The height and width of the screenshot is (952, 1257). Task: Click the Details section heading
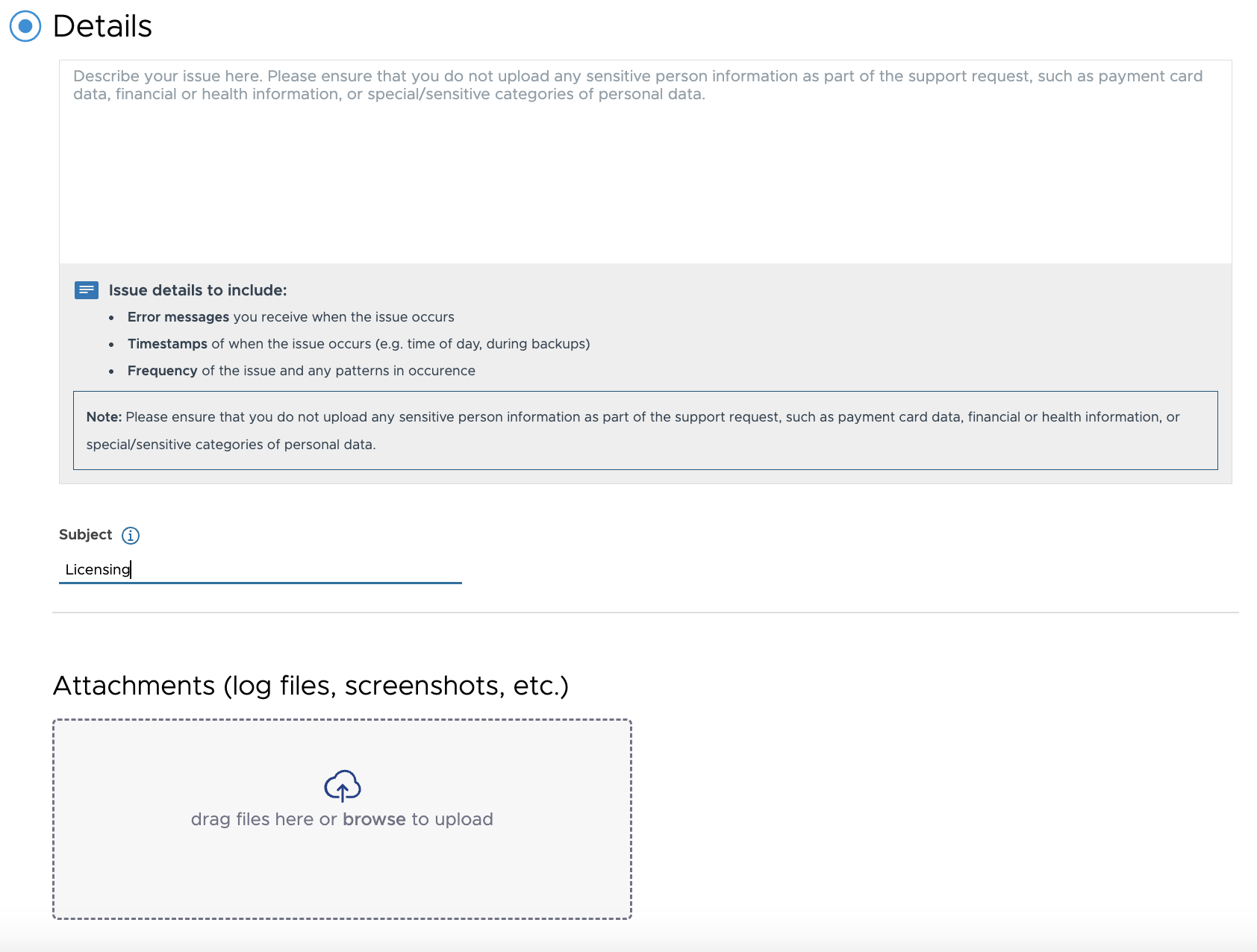tap(102, 26)
